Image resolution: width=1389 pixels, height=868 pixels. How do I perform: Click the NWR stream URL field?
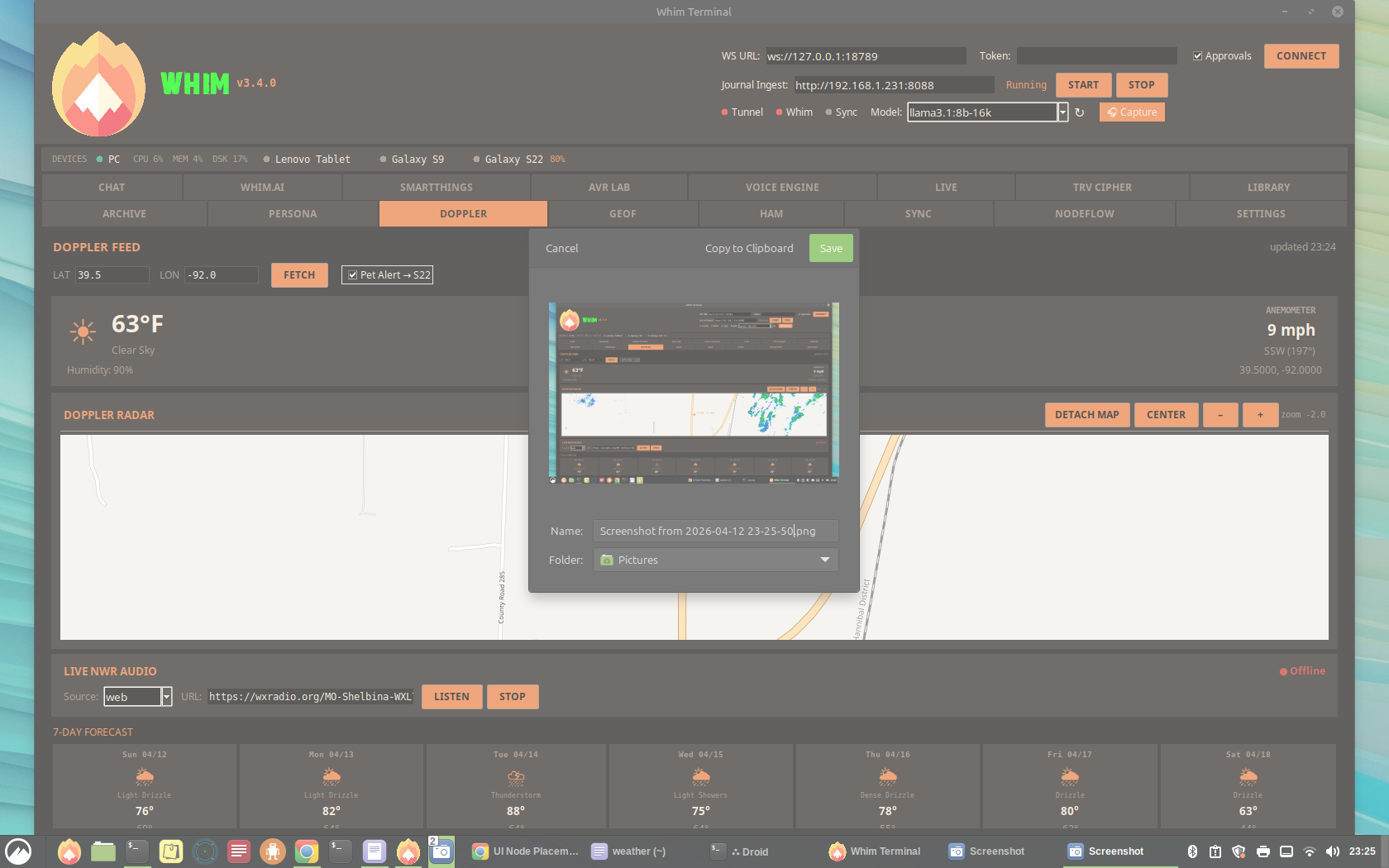[311, 697]
